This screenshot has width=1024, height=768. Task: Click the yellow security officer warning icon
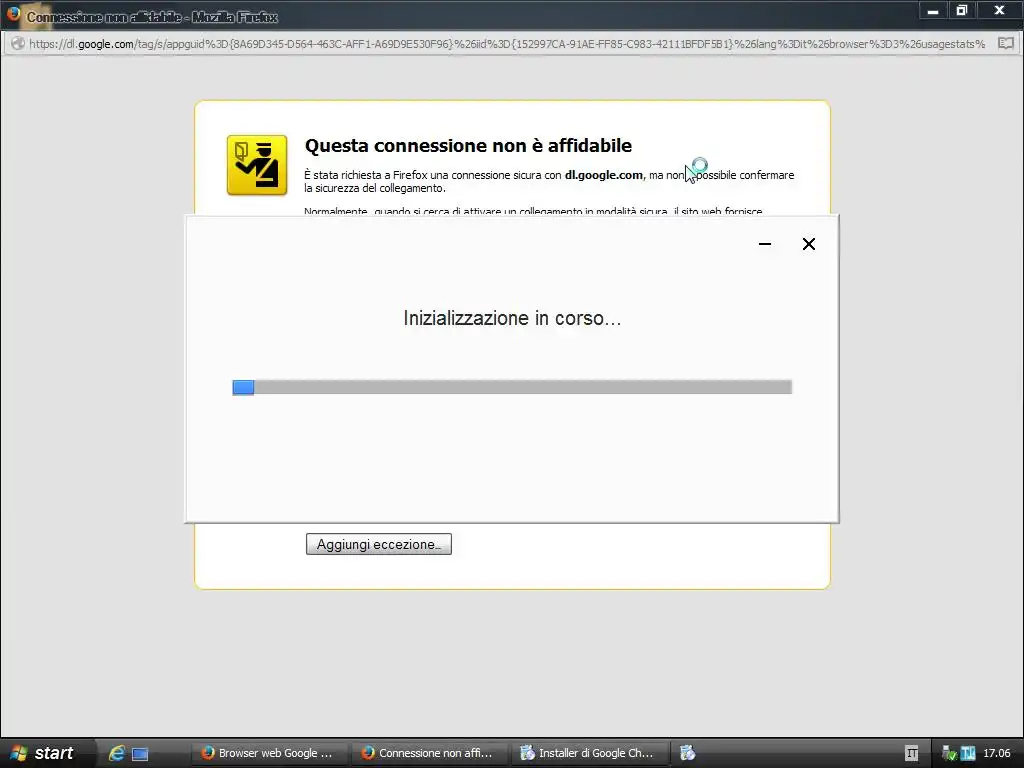pyautogui.click(x=257, y=165)
